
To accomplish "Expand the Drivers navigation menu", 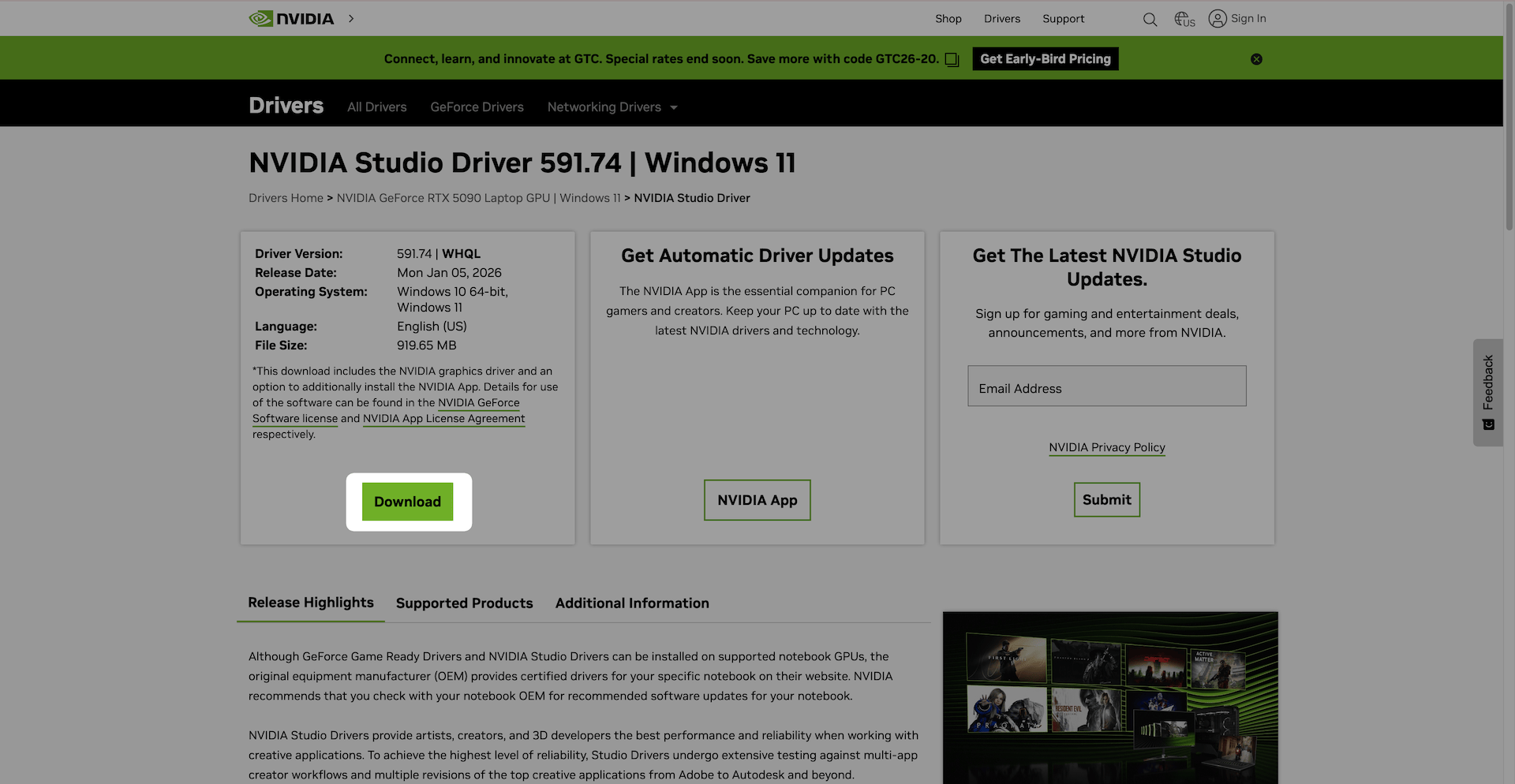I will click(1002, 18).
